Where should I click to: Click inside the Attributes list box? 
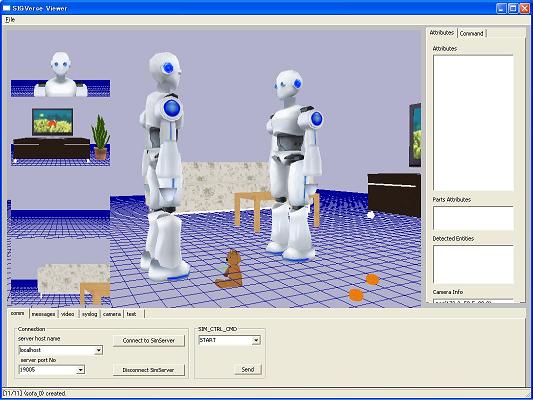473,123
